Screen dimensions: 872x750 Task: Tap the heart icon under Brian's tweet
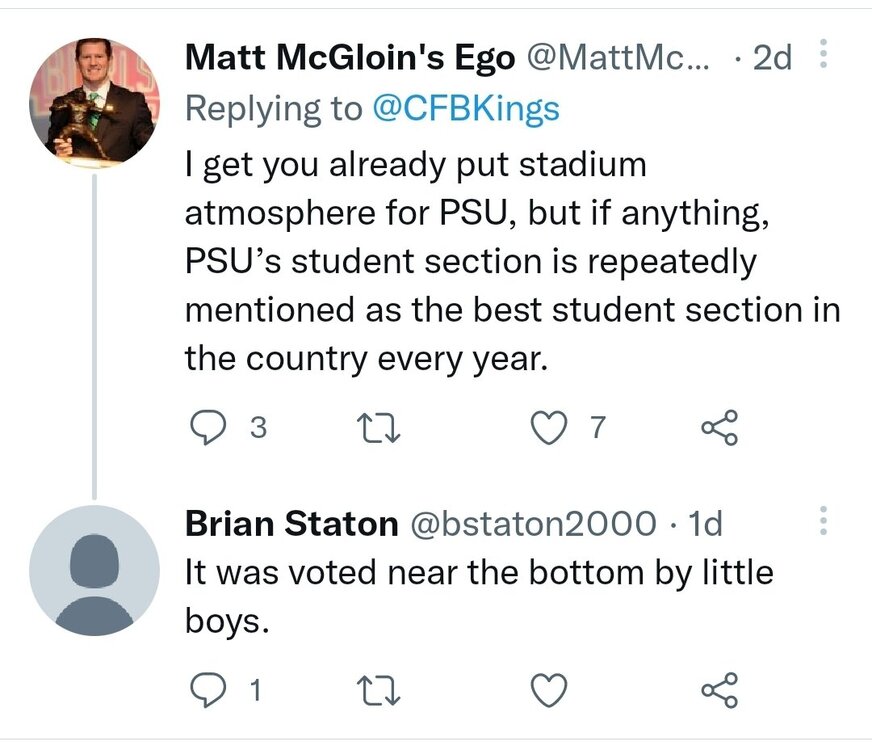[547, 687]
